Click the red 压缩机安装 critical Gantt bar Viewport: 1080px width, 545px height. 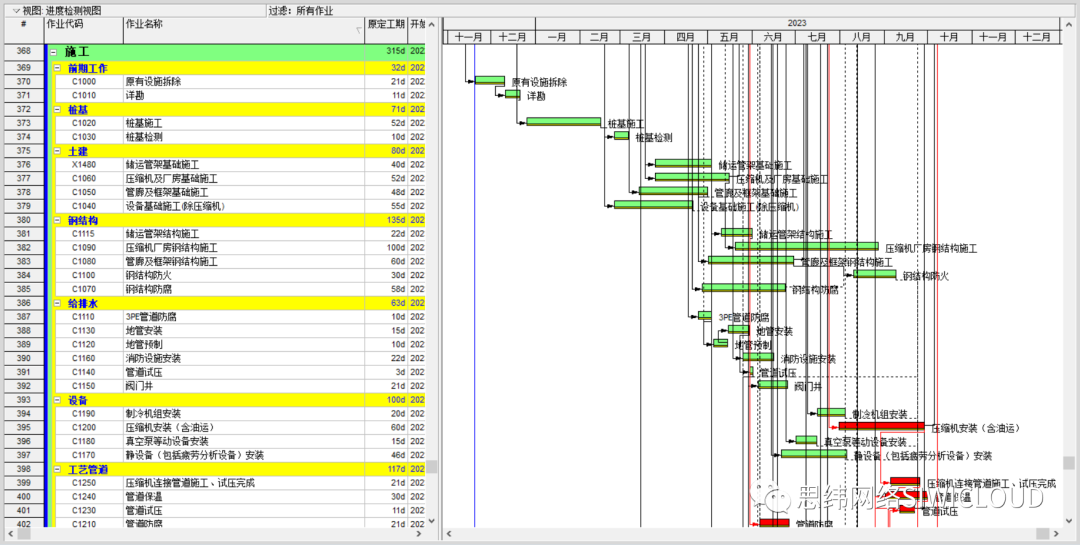tap(882, 426)
